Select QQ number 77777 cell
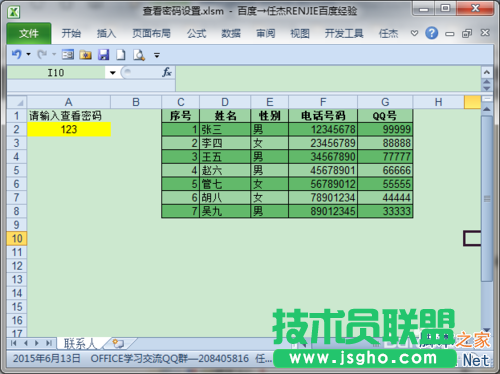Screen dimensions: 500x374 click(385, 157)
